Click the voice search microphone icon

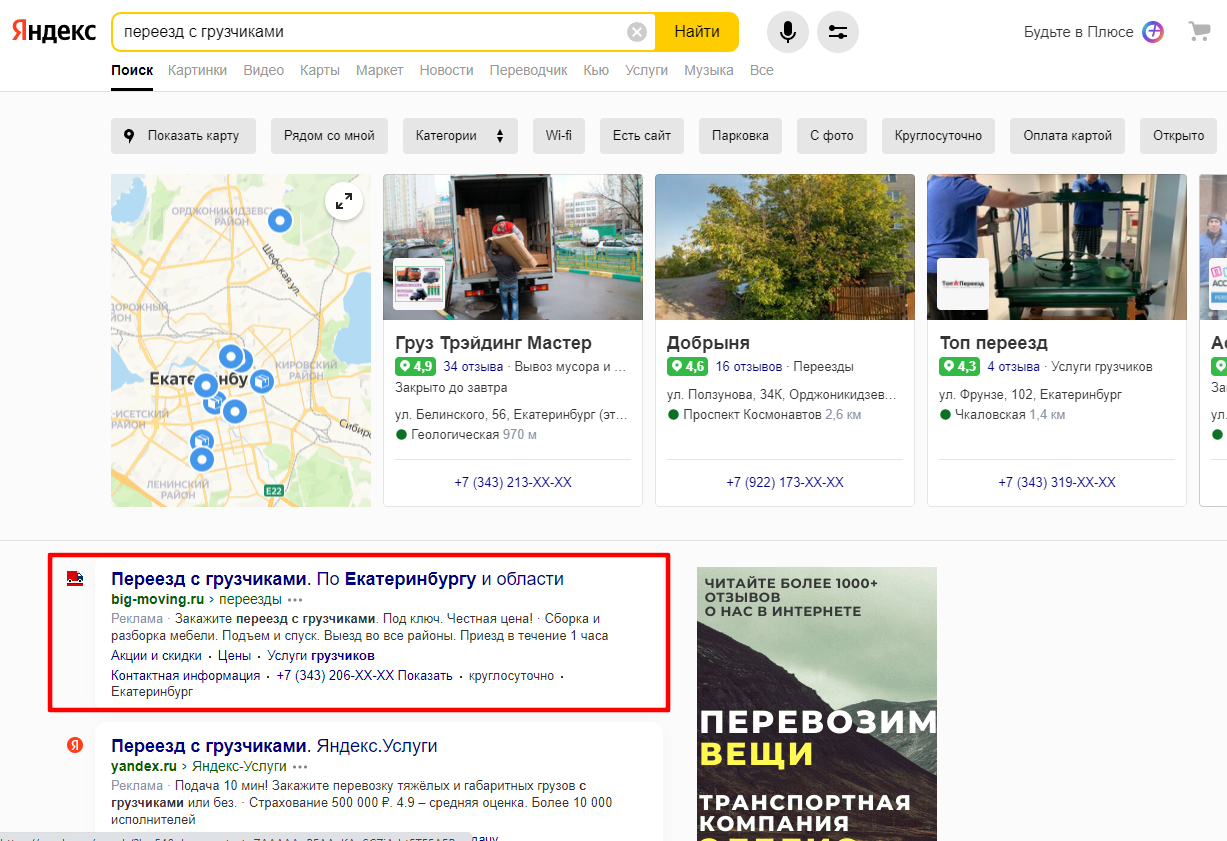click(x=788, y=32)
